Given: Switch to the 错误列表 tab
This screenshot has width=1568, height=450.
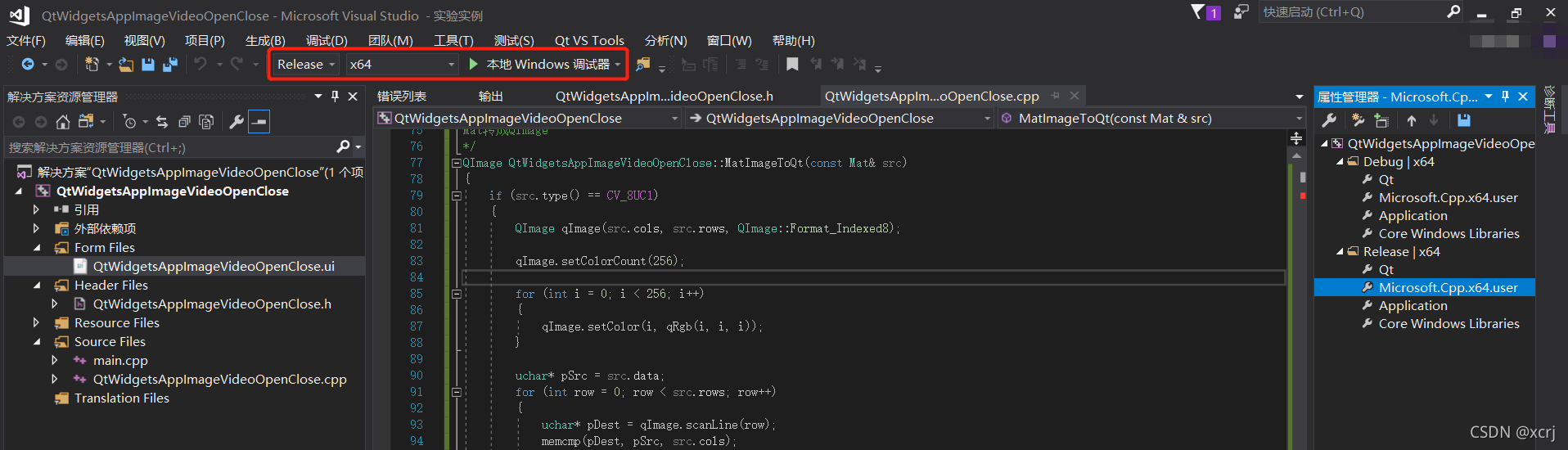Looking at the screenshot, I should pyautogui.click(x=402, y=96).
